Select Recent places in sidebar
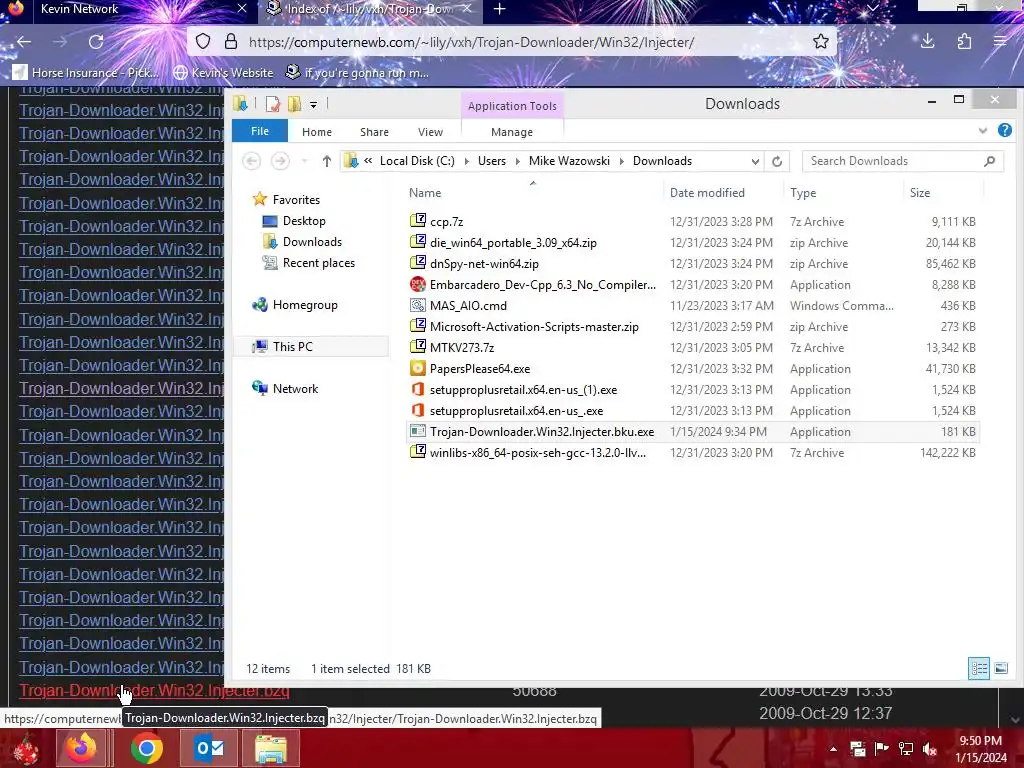This screenshot has width=1024, height=768. pyautogui.click(x=319, y=263)
